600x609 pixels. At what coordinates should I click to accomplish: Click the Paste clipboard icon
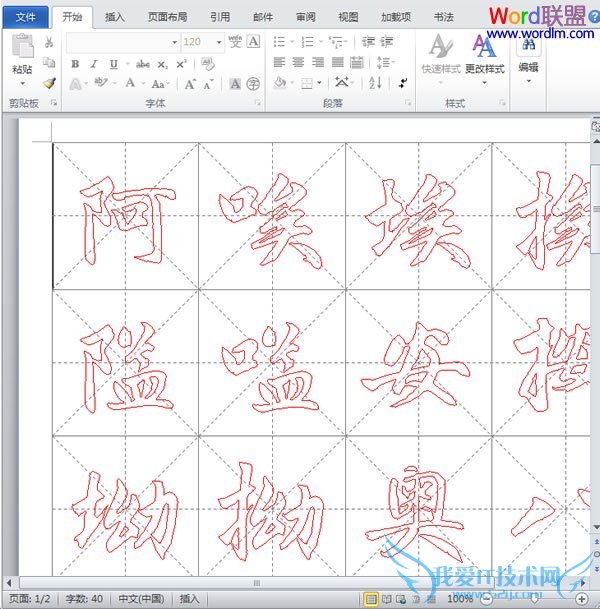pos(22,46)
